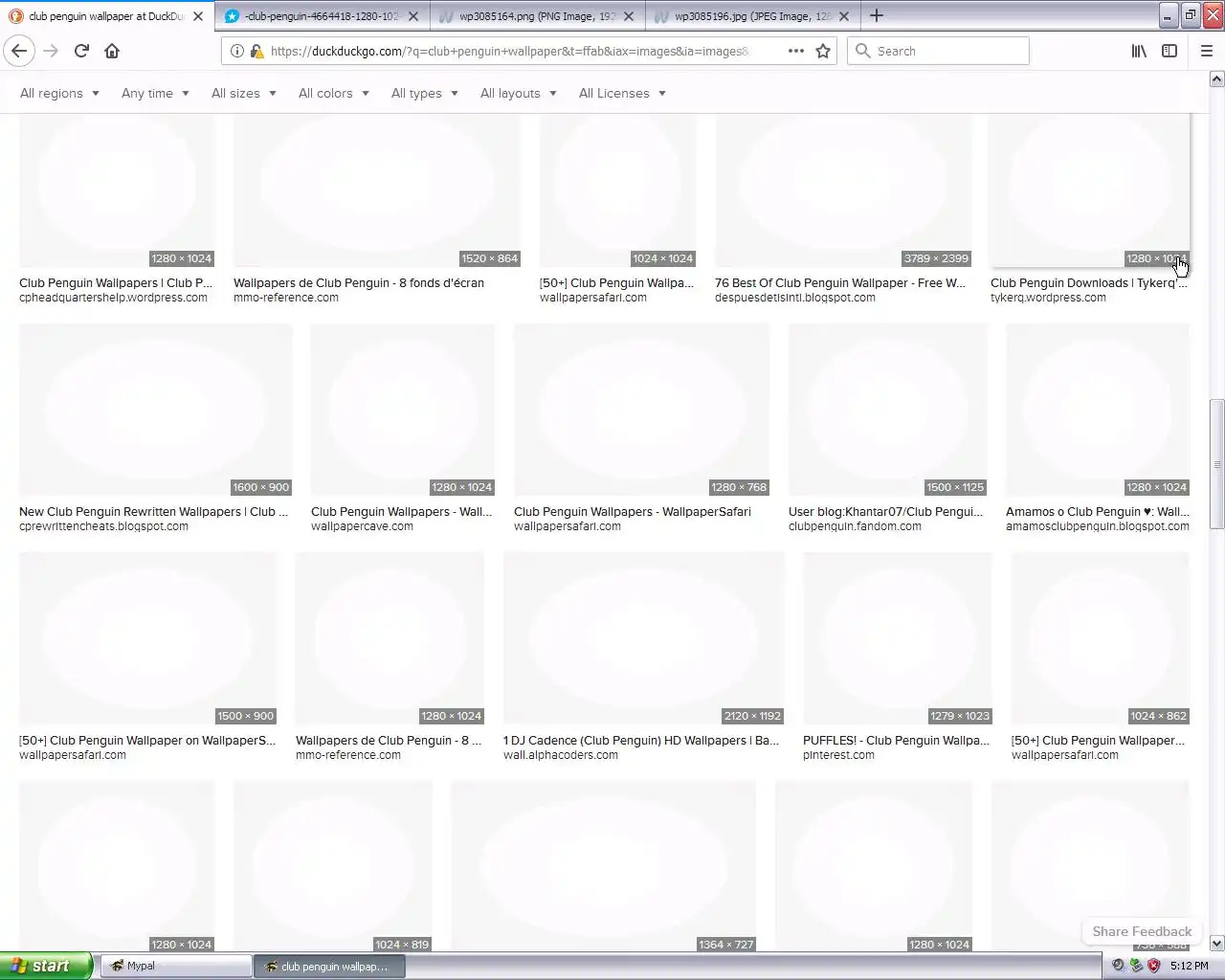This screenshot has height=980, width=1225.
Task: Click the tracking protection info icon in address bar
Action: point(237,51)
